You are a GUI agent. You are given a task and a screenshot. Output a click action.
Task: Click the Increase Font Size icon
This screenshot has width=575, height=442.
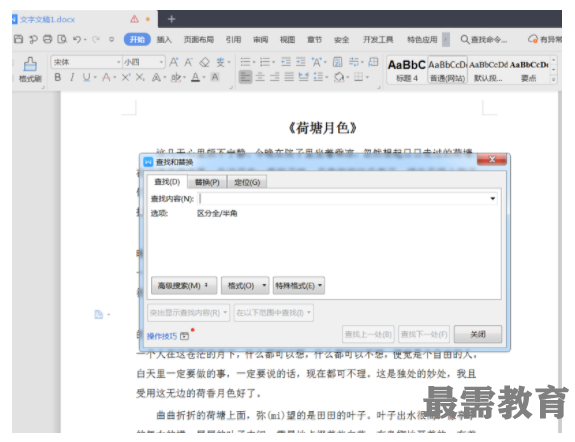point(174,62)
